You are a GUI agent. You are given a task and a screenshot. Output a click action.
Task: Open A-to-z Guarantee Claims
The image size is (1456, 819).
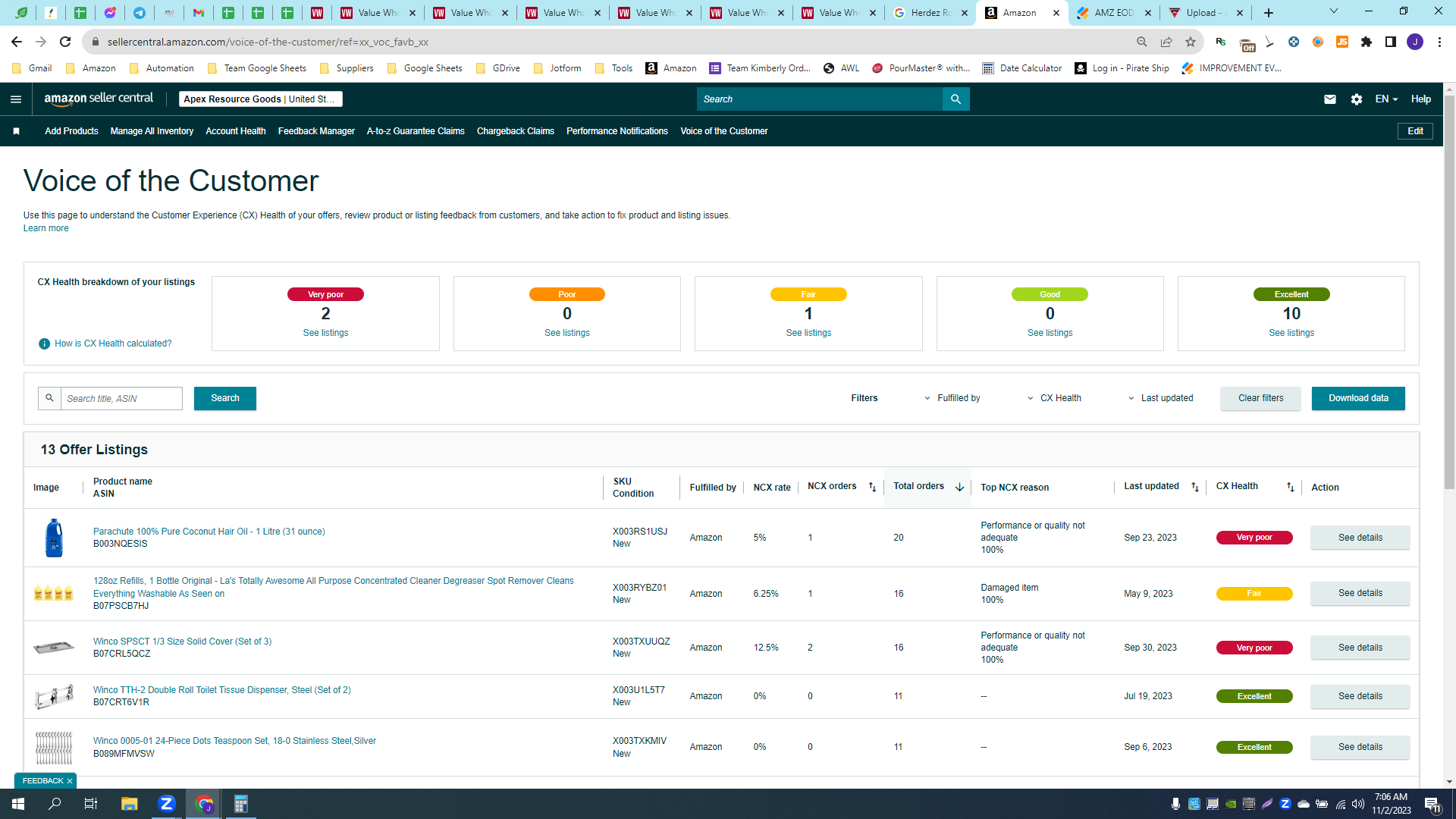(x=416, y=131)
